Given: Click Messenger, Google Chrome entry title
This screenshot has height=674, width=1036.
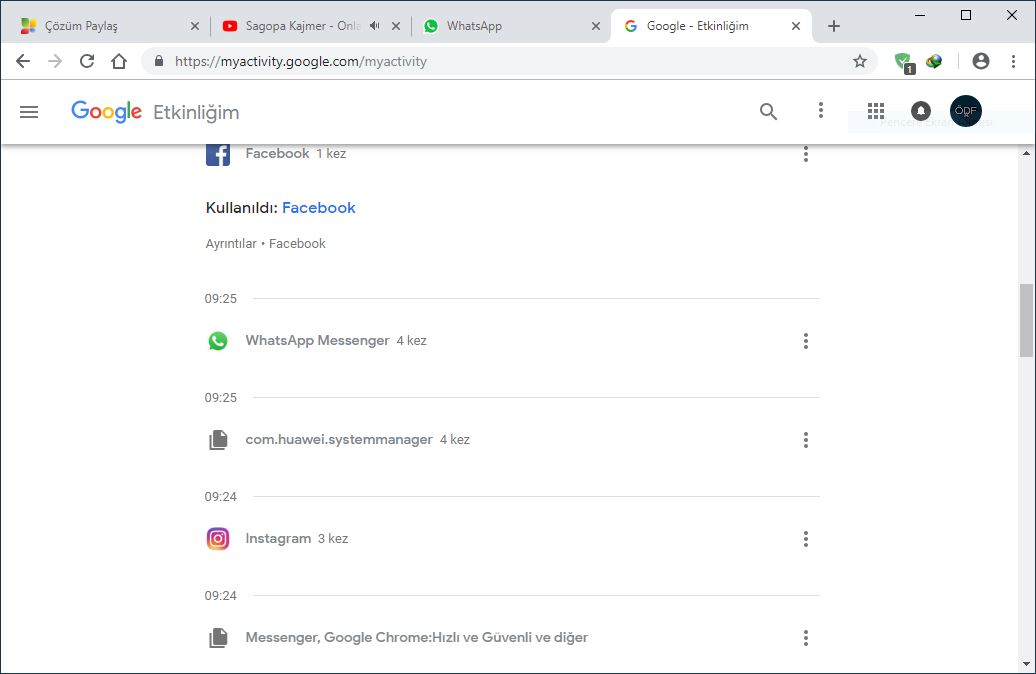Looking at the screenshot, I should coord(416,638).
